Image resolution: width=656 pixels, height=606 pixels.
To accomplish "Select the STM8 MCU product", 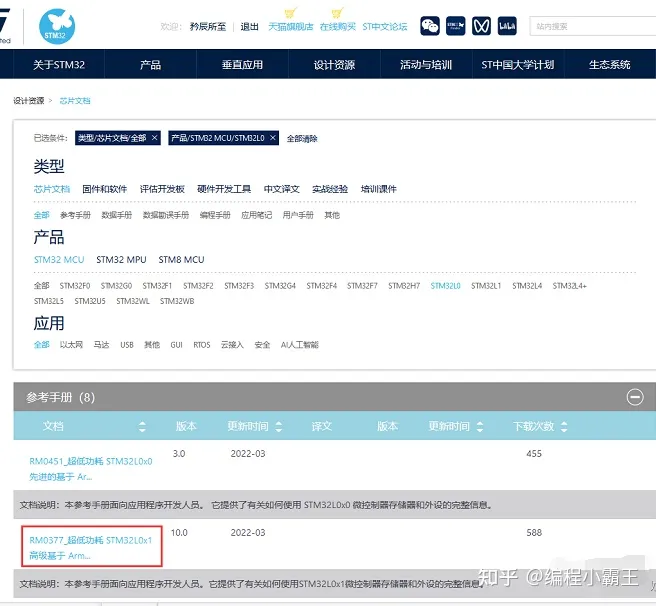I will coord(181,259).
